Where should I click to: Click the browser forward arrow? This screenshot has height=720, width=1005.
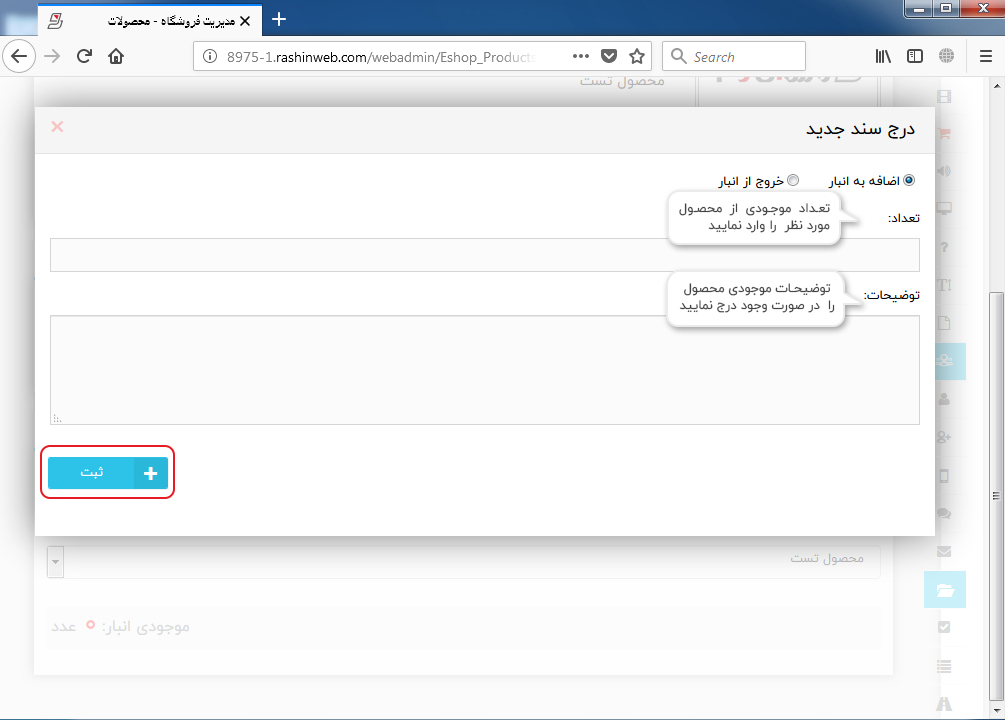tap(52, 56)
